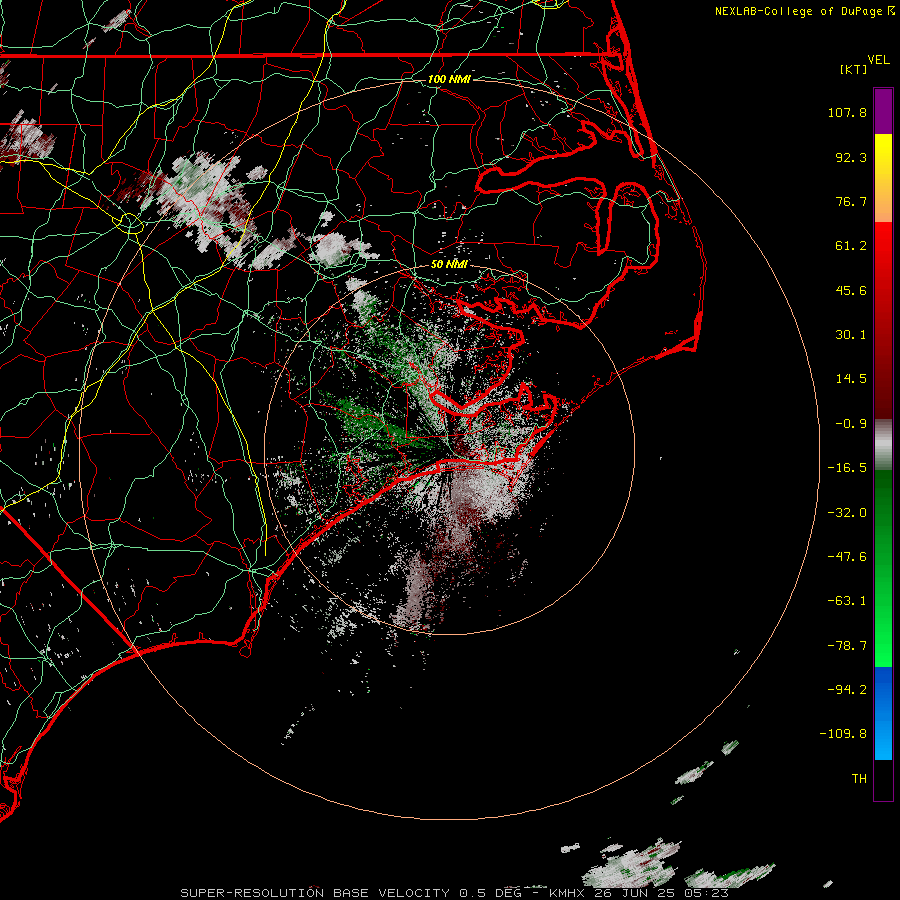Click the TH legend label
The image size is (900, 900).
[859, 779]
